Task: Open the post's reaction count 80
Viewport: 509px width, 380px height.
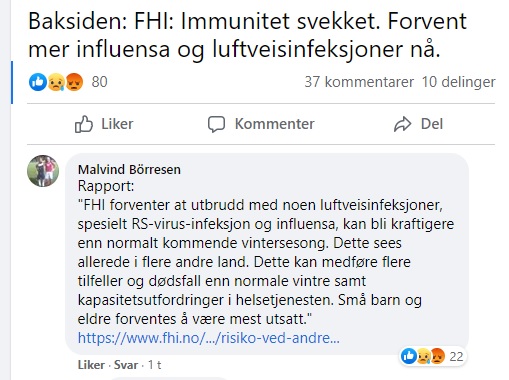Action: 100,82
